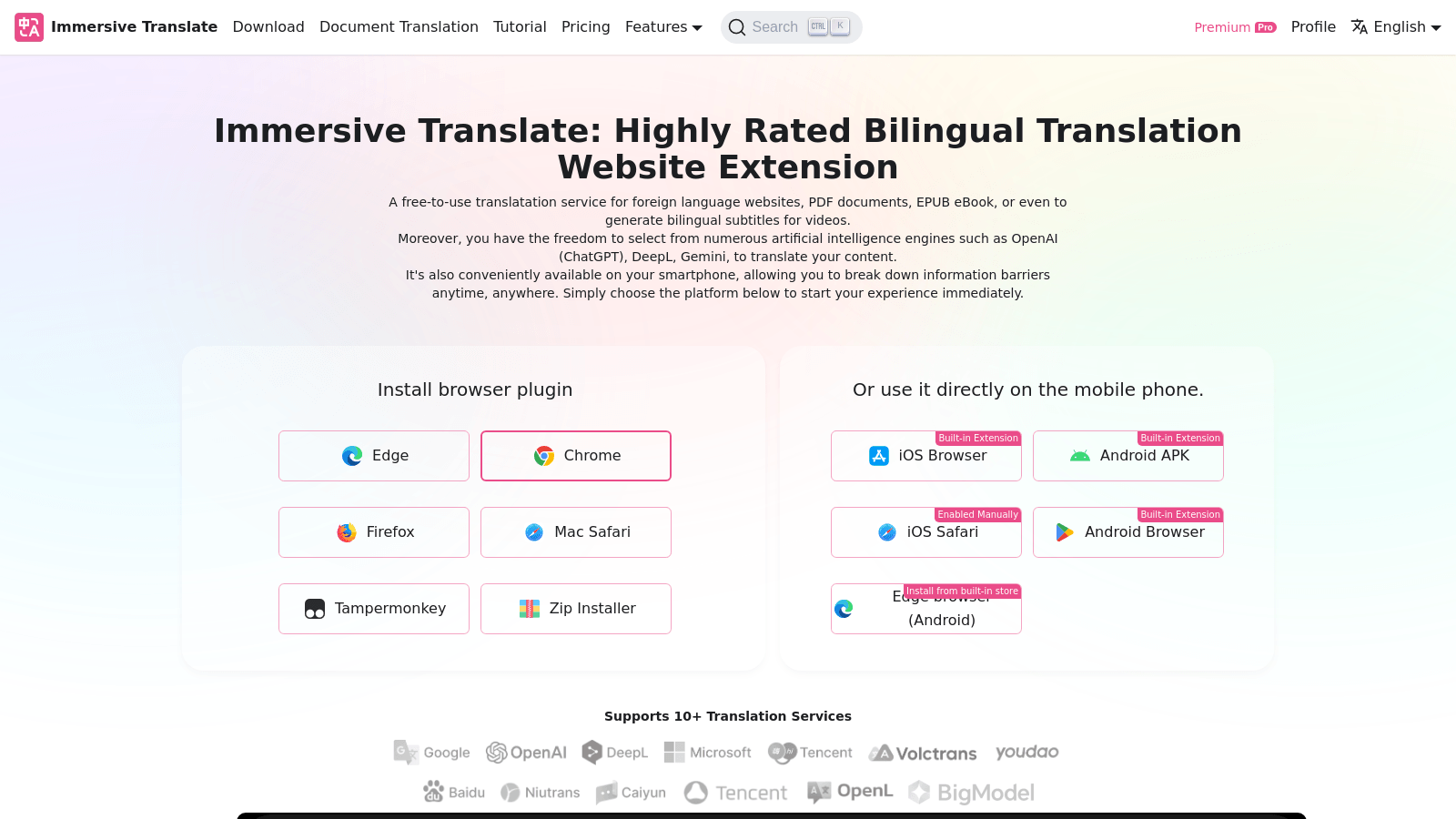The width and height of the screenshot is (1456, 819).
Task: Click the Chrome browser icon
Action: 544,456
